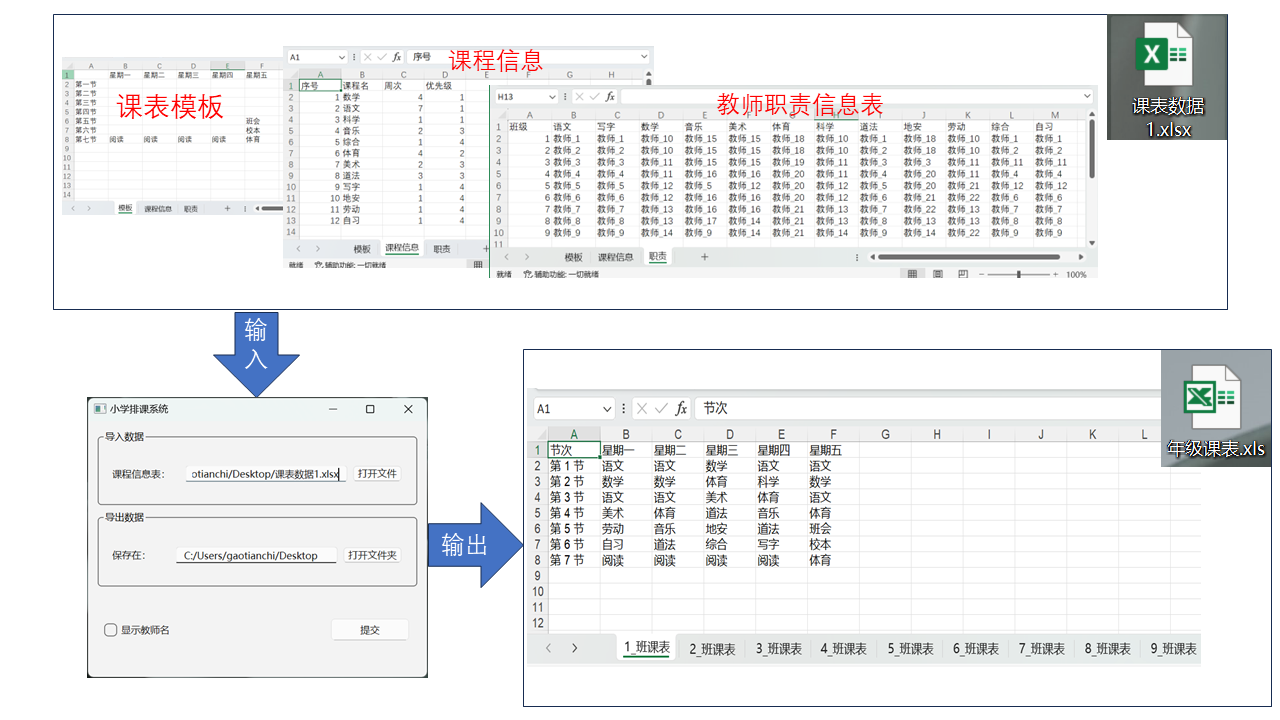
Task: Click the 保存在 folder path field
Action: coord(256,555)
